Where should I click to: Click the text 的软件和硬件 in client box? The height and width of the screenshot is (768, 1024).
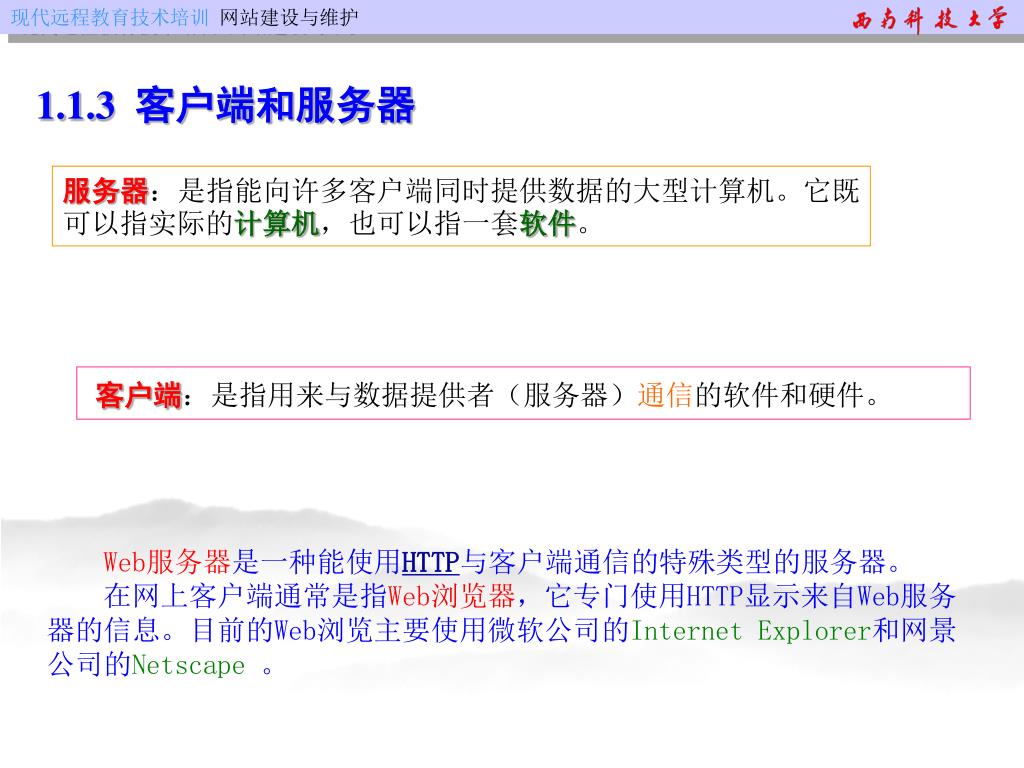pos(779,395)
